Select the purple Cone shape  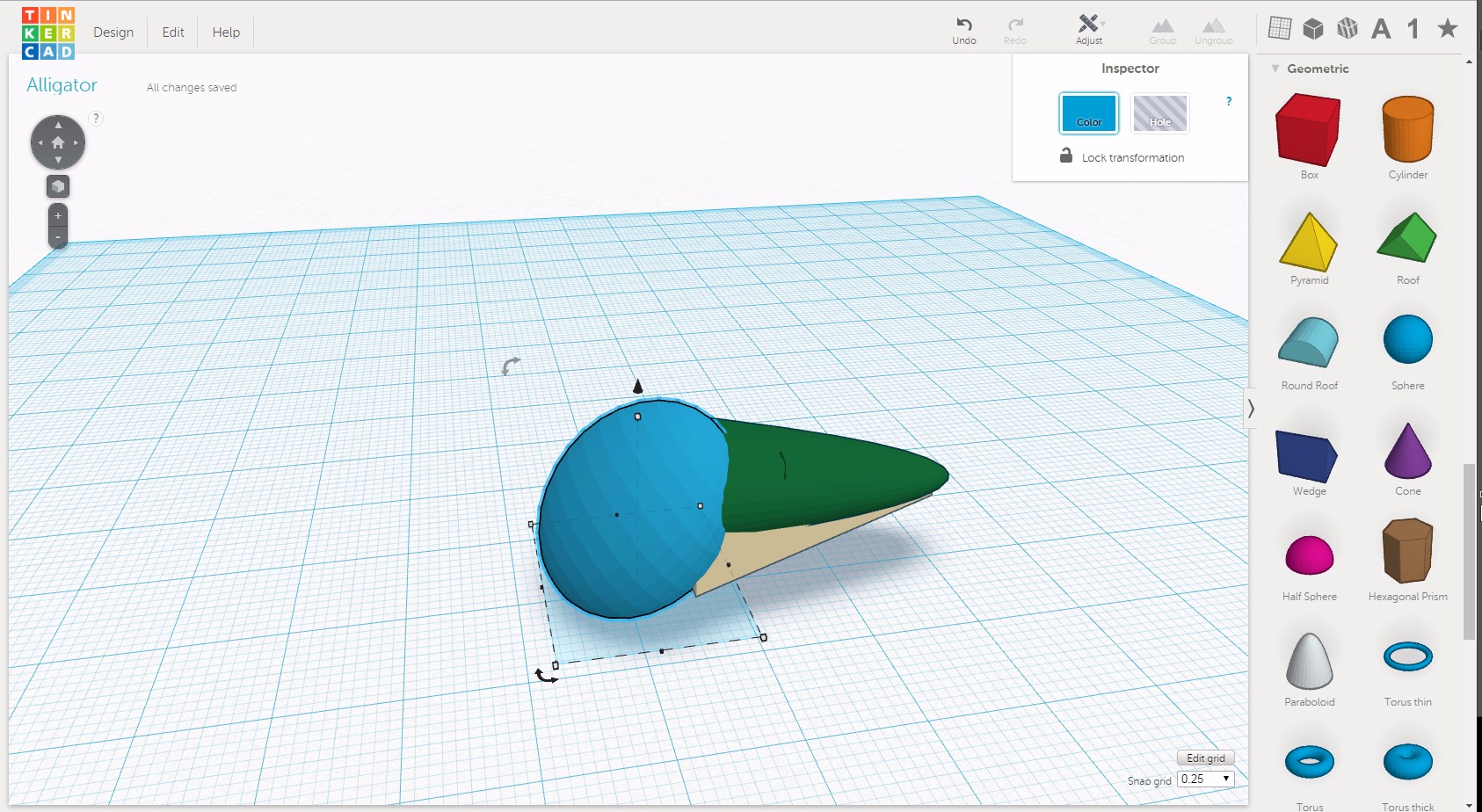coord(1408,451)
